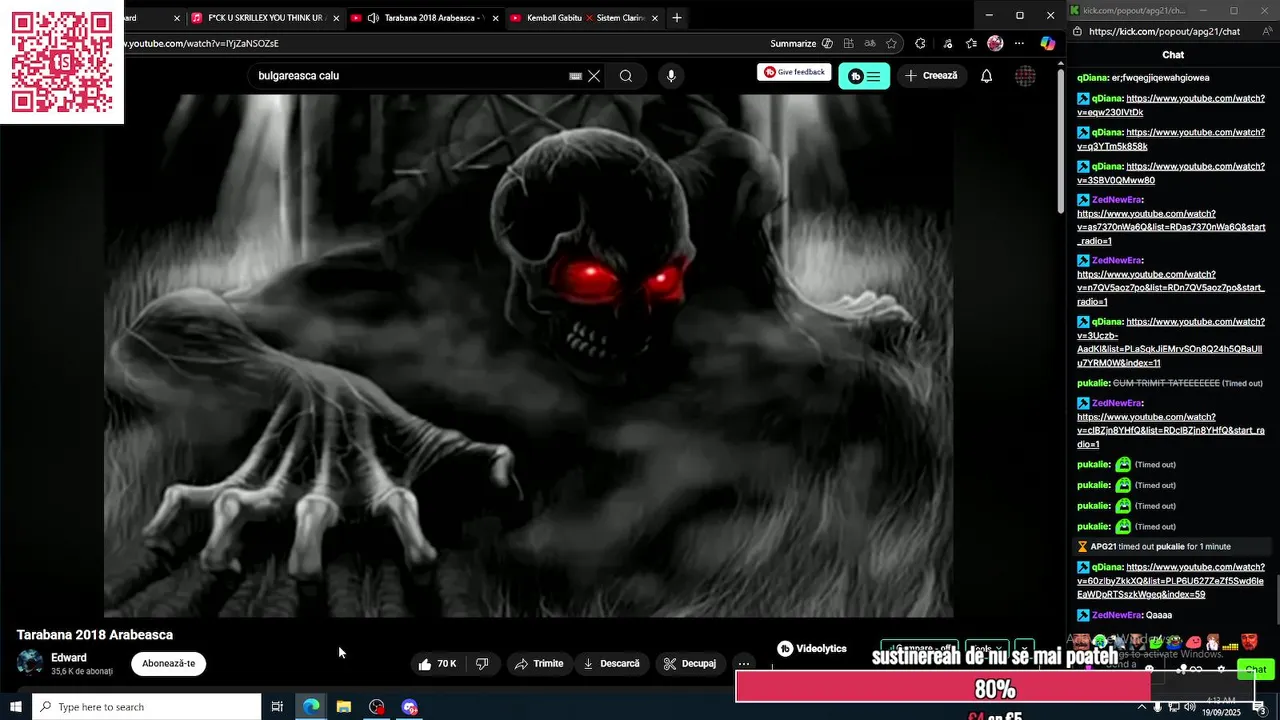Open the Videolytics Tools dropdown

987,649
